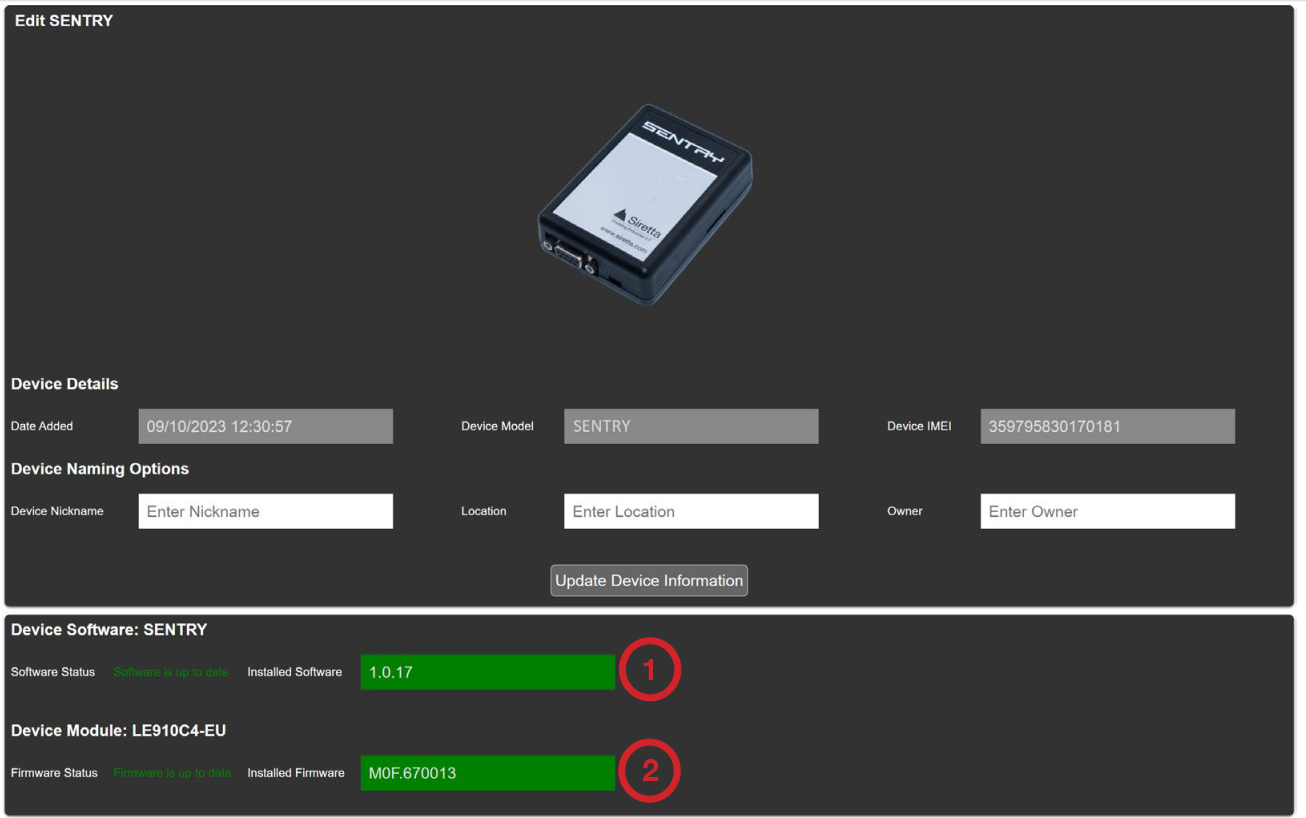
Task: Click the 'Software is up to date' status text
Action: [x=171, y=672]
